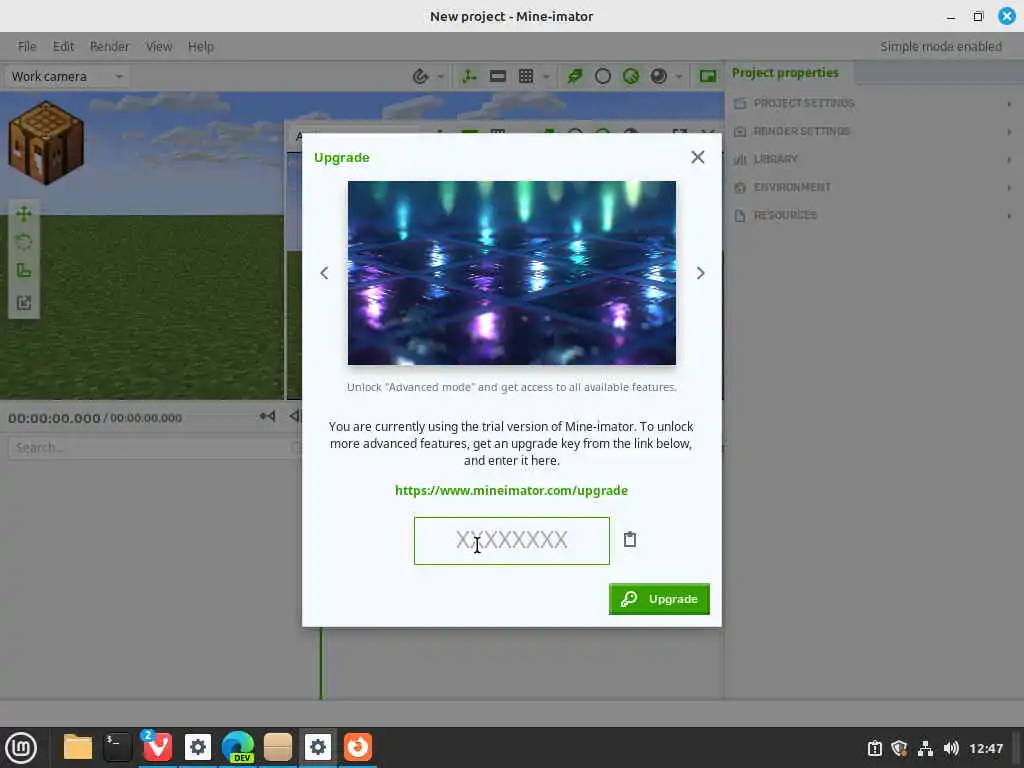Toggle the grid overlay icon
This screenshot has width=1024, height=768.
(x=526, y=76)
